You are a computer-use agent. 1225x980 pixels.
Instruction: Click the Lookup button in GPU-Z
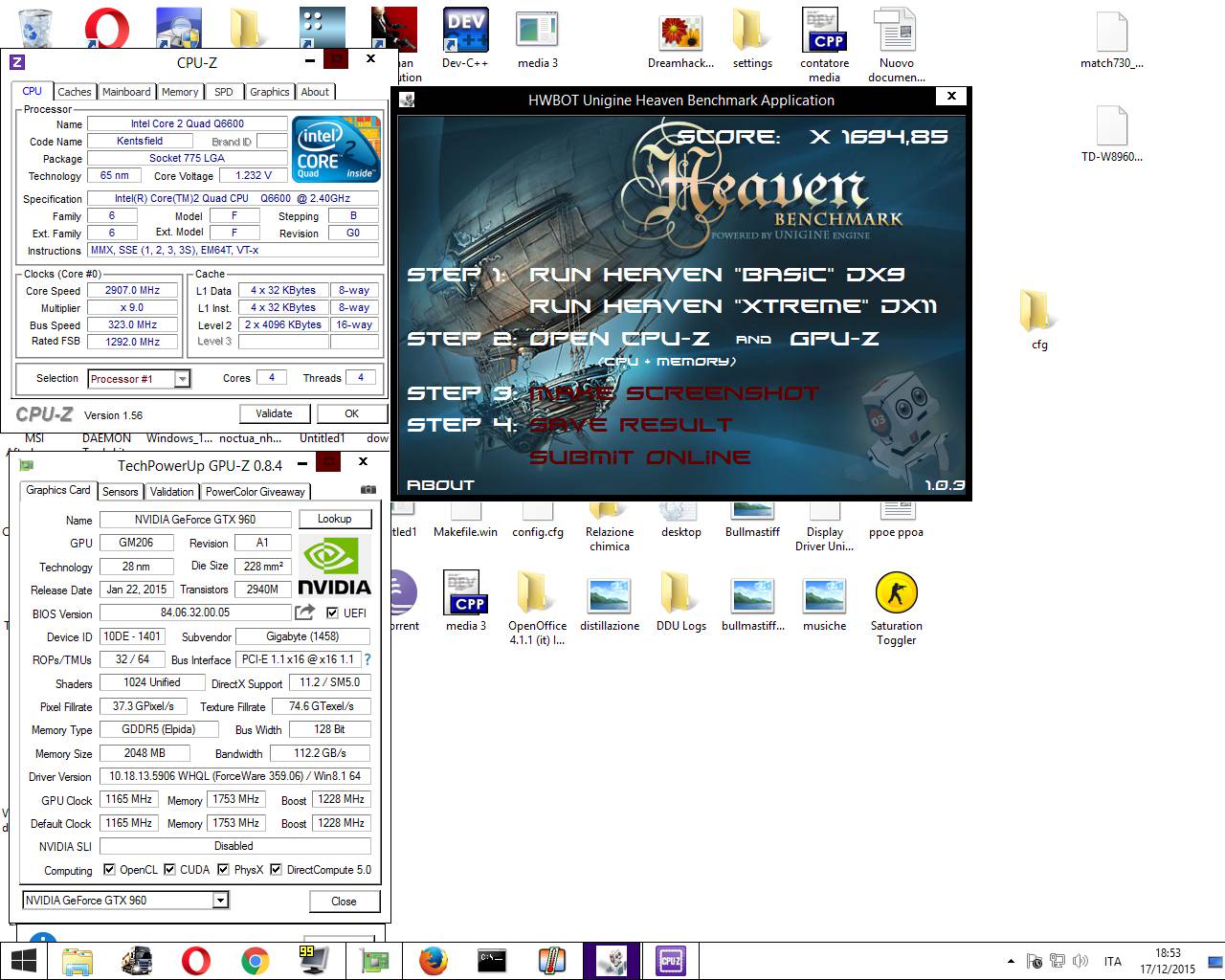(x=335, y=519)
